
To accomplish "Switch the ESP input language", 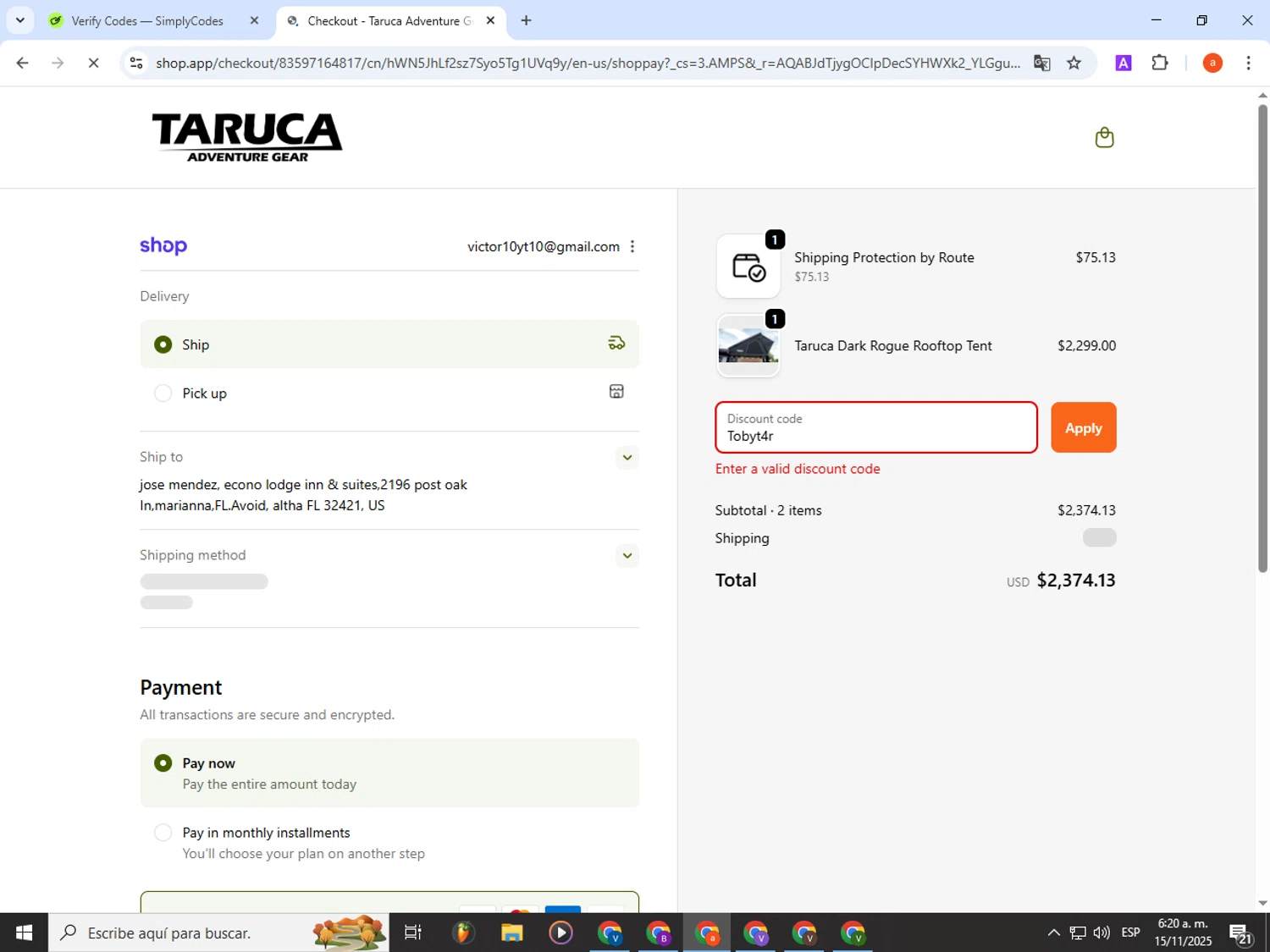I will click(x=1130, y=933).
